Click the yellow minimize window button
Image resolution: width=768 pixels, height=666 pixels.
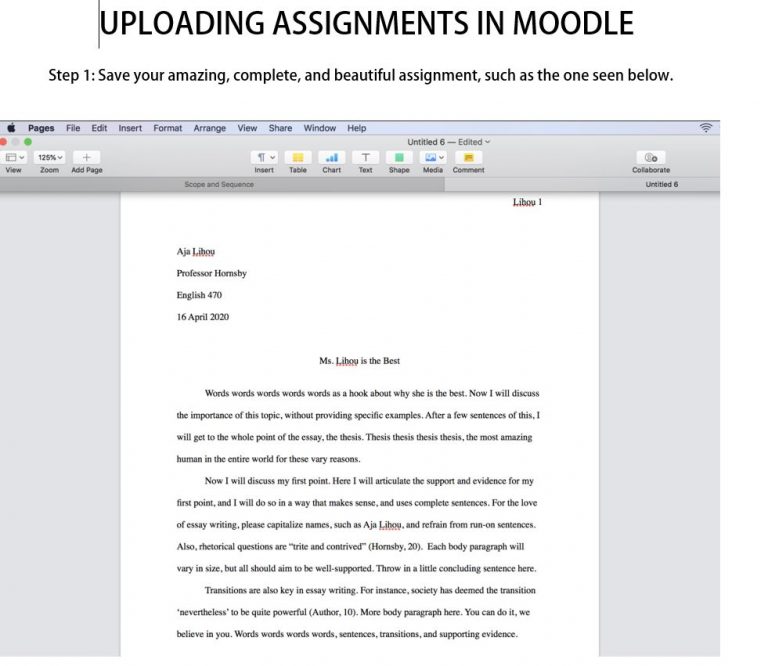point(16,142)
